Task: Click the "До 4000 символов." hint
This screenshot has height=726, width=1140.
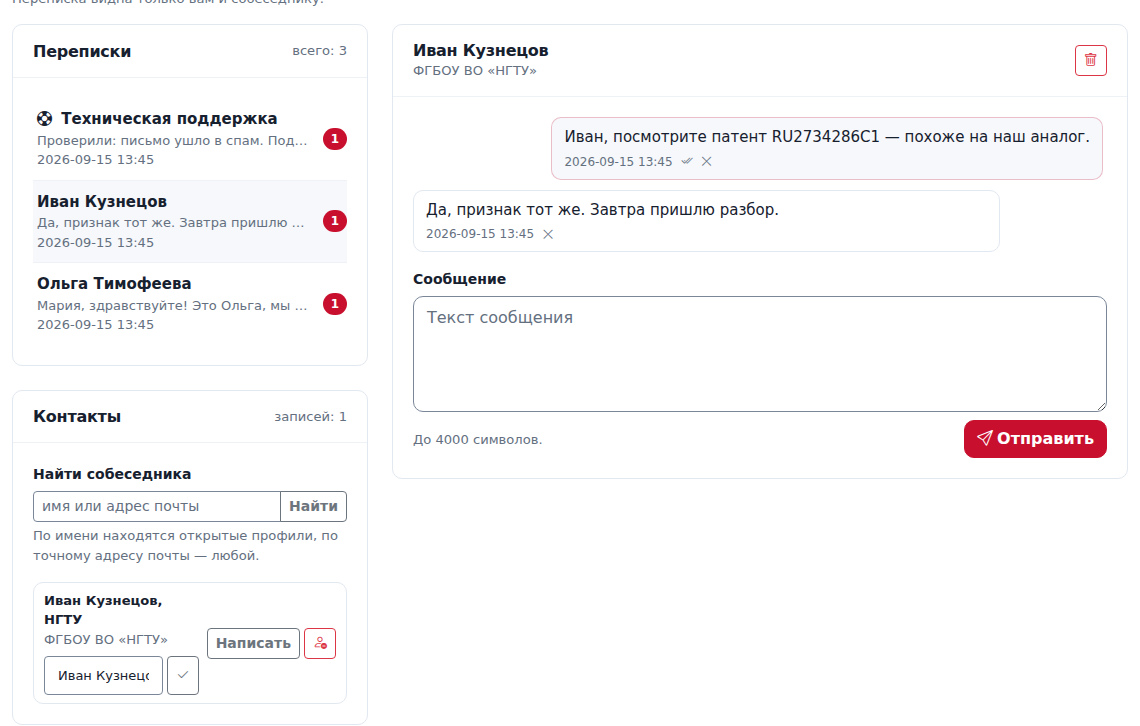Action: (x=478, y=440)
